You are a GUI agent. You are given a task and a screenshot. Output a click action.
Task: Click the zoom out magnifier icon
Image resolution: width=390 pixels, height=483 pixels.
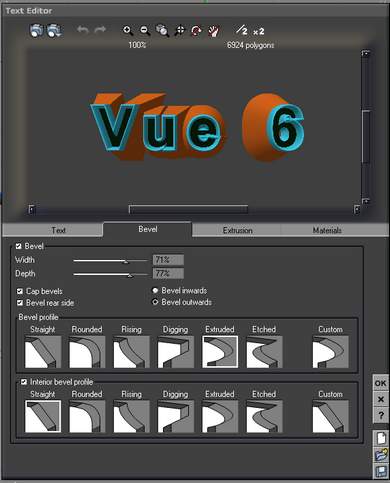[x=145, y=31]
